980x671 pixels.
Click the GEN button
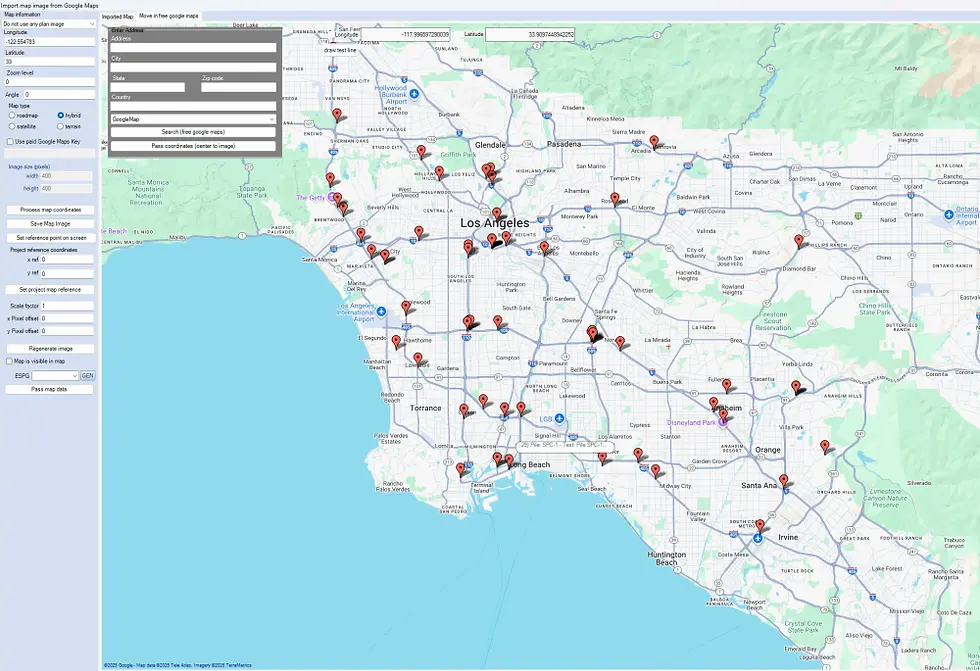(88, 375)
